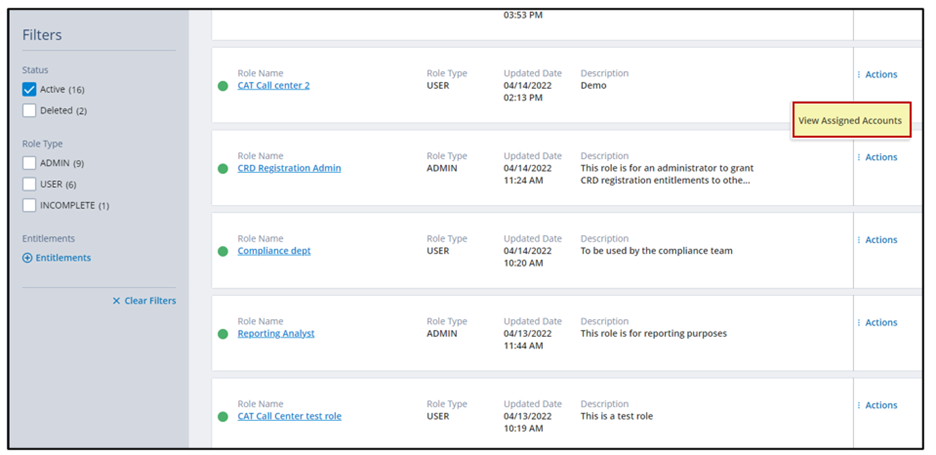Open Actions menu for Reporting Analyst
Image resolution: width=936 pixels, height=455 pixels.
point(877,323)
